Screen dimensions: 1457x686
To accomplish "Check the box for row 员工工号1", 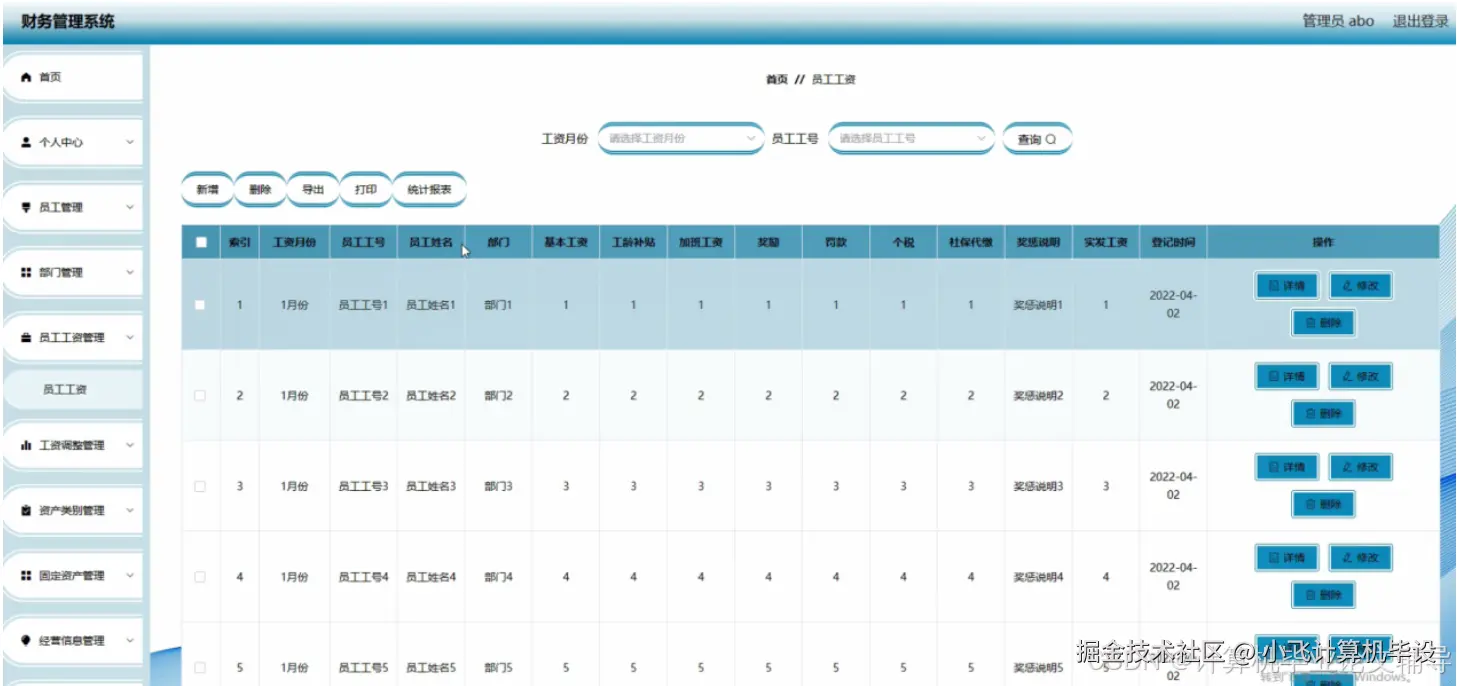I will click(x=200, y=305).
